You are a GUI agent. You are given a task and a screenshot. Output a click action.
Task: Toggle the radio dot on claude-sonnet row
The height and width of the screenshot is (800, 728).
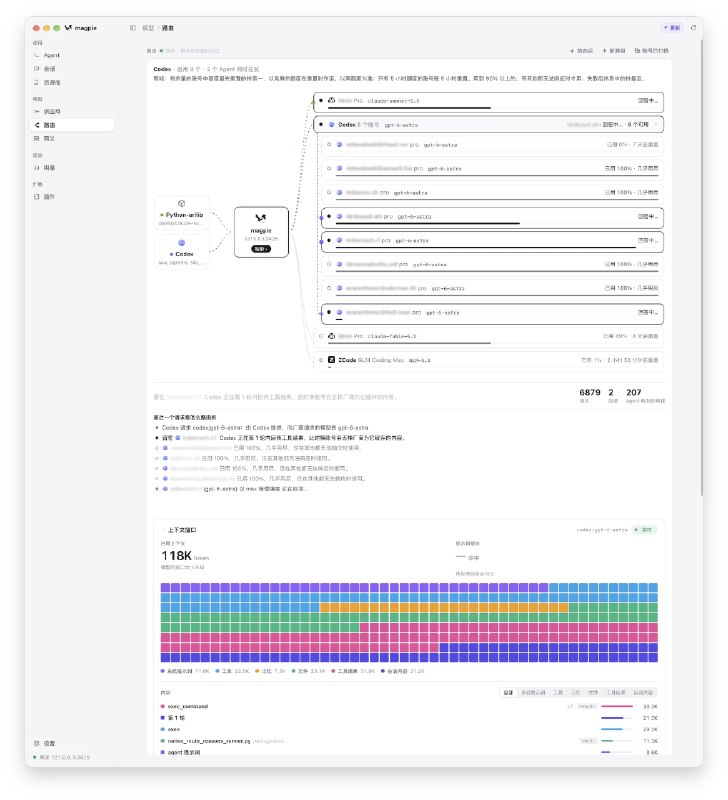coord(320,101)
